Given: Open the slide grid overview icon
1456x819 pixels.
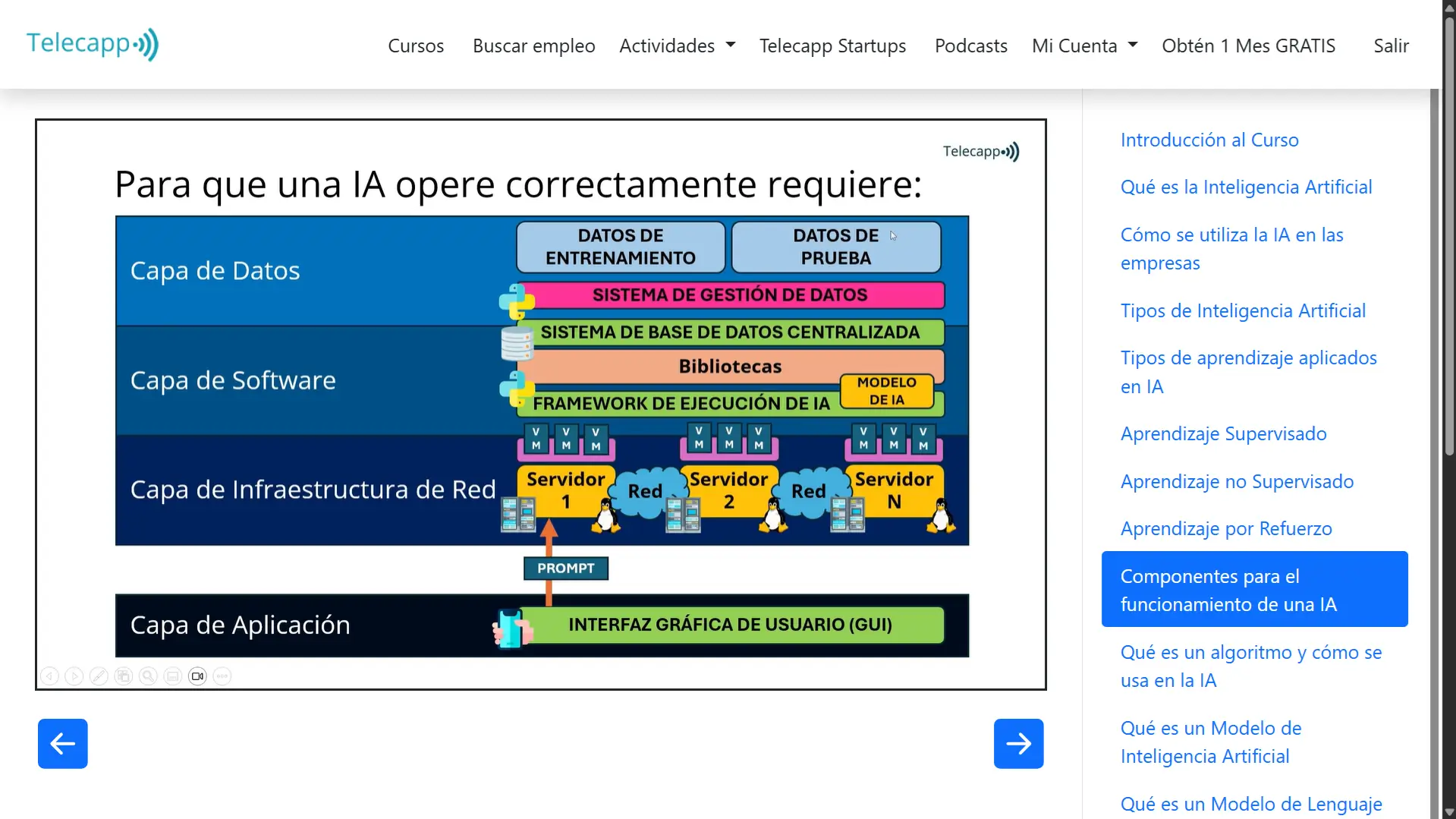Looking at the screenshot, I should tap(123, 676).
